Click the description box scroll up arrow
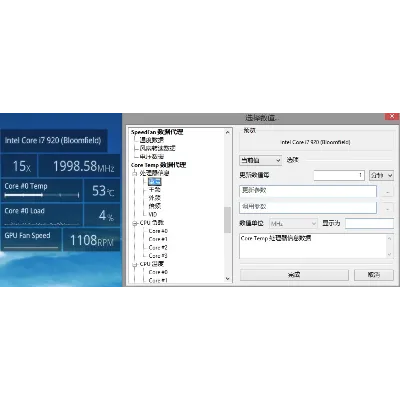This screenshot has height=400, width=400. (x=390, y=238)
